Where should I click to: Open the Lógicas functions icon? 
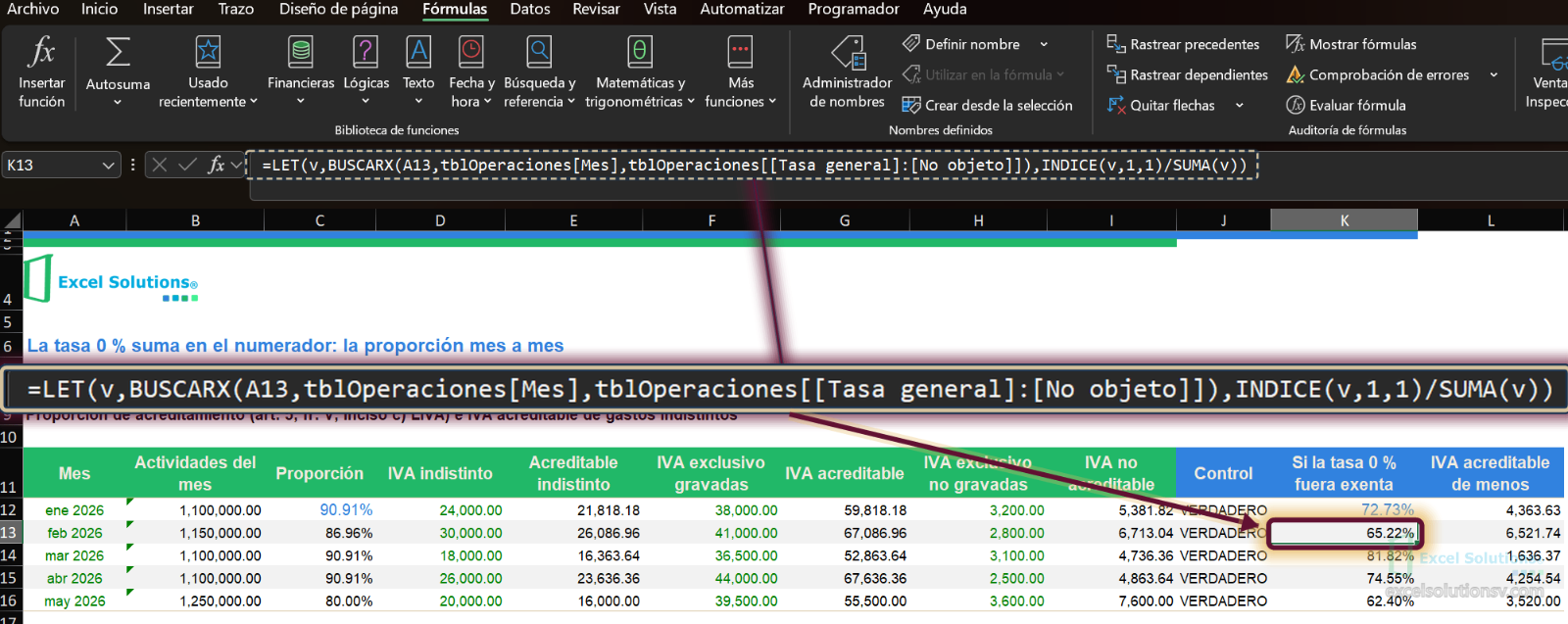(366, 52)
